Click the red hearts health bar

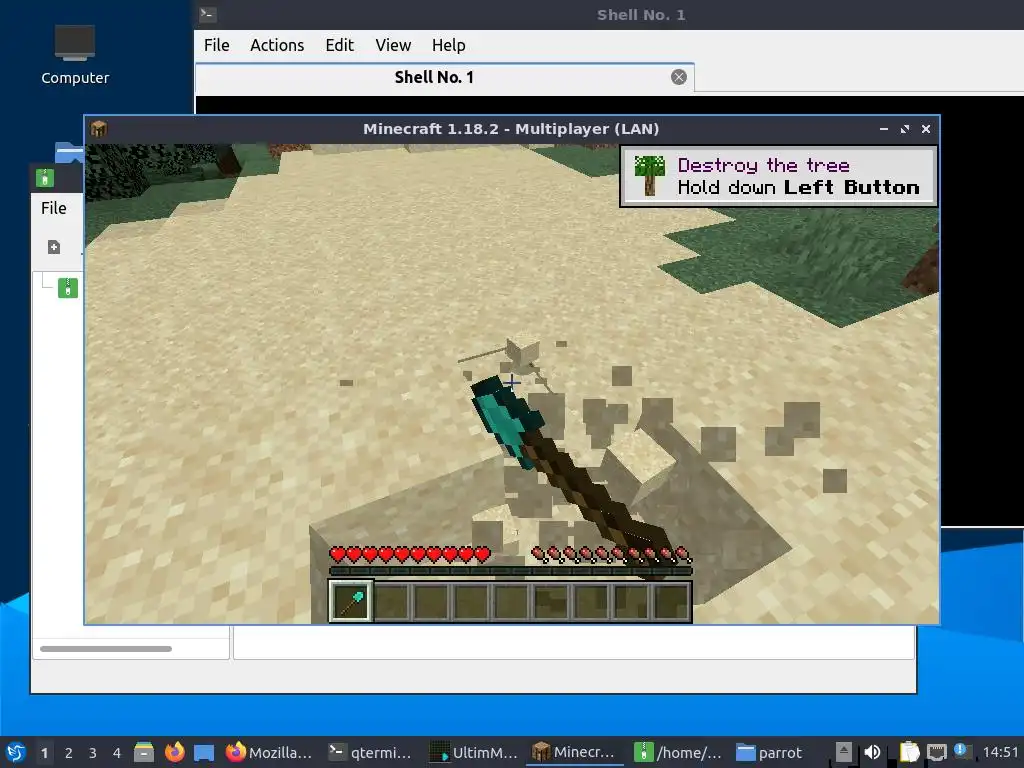pyautogui.click(x=409, y=555)
